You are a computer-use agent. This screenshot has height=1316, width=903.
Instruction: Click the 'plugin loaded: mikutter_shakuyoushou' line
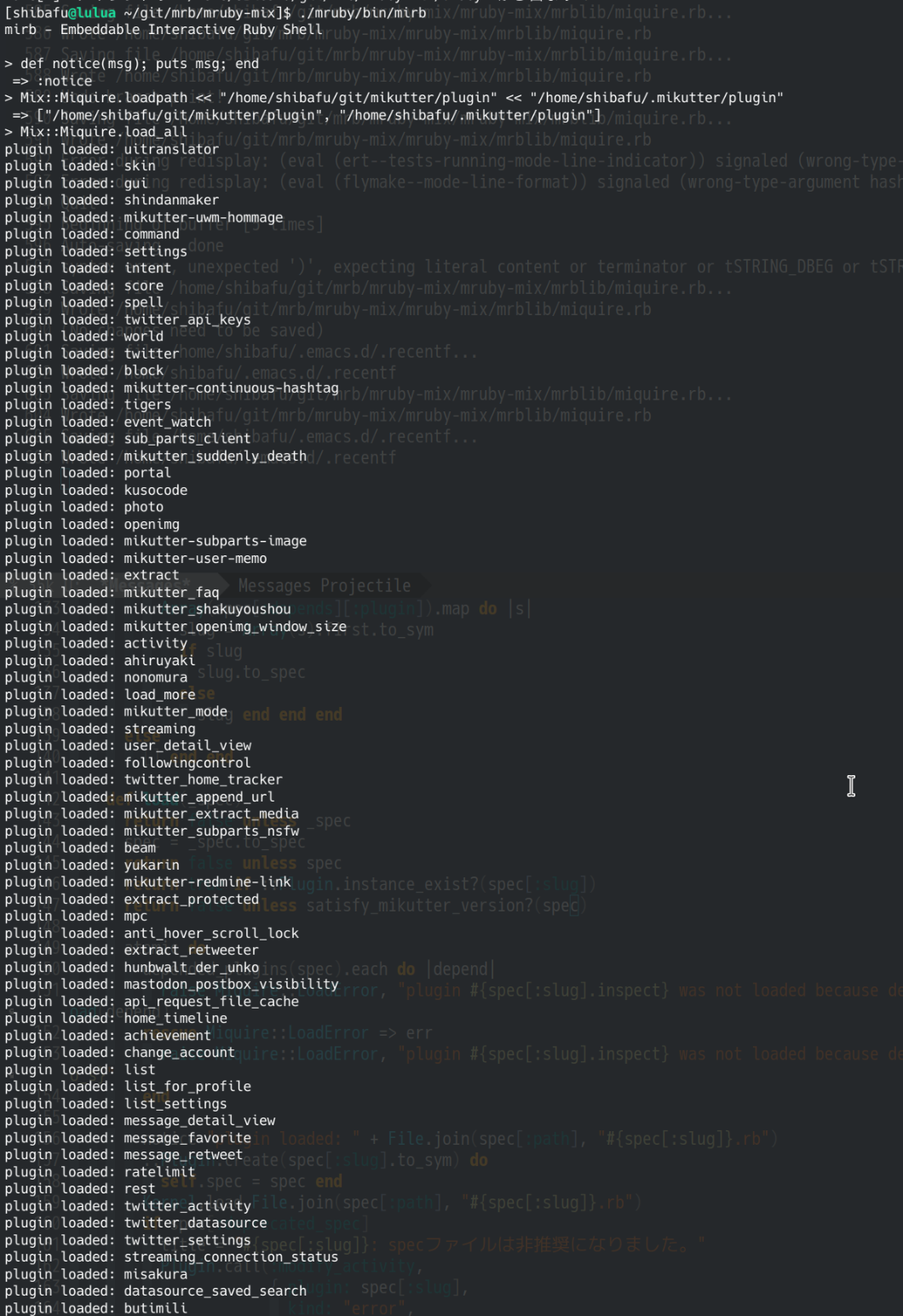[147, 609]
